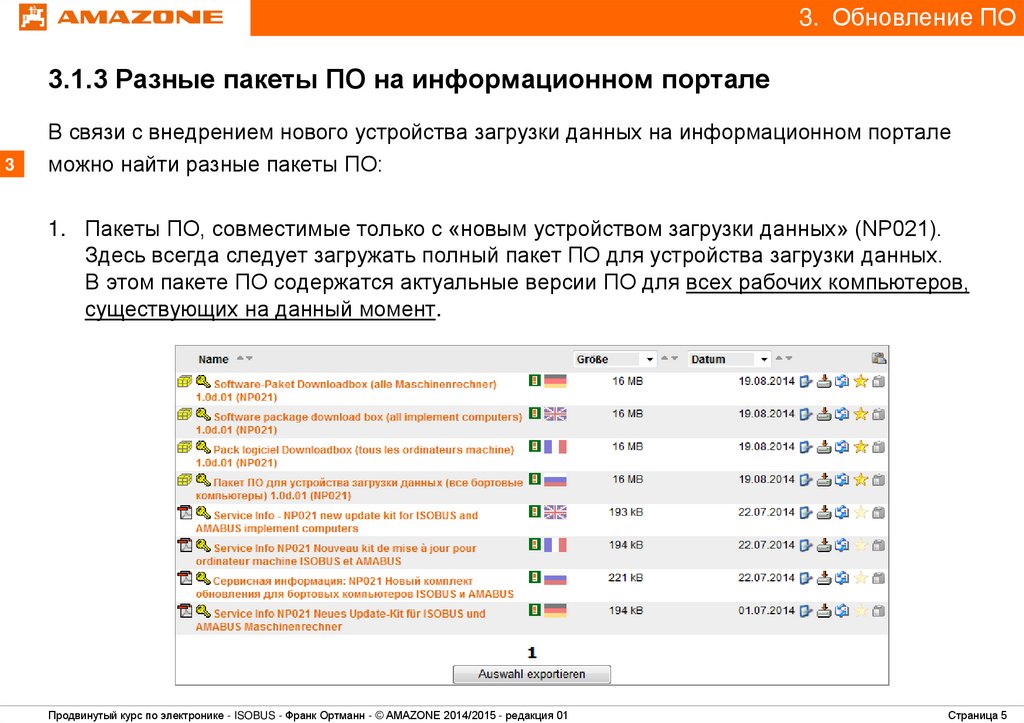Open Service Info NP021 Nouveau kit de mise à jour link
1024x723 pixels.
point(336,554)
